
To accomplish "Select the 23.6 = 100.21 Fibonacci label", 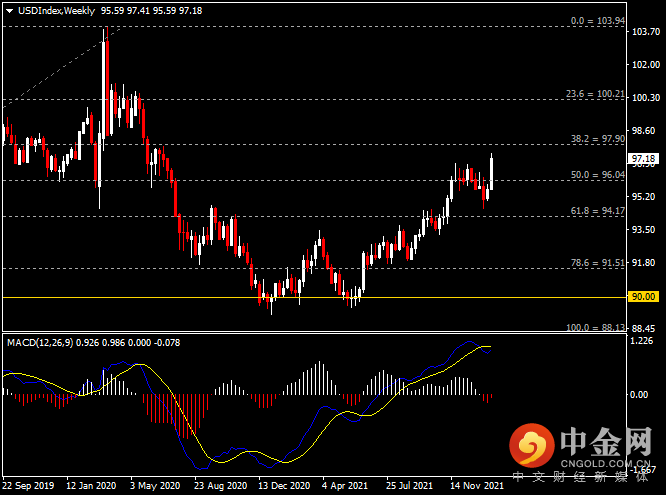I will pyautogui.click(x=595, y=94).
